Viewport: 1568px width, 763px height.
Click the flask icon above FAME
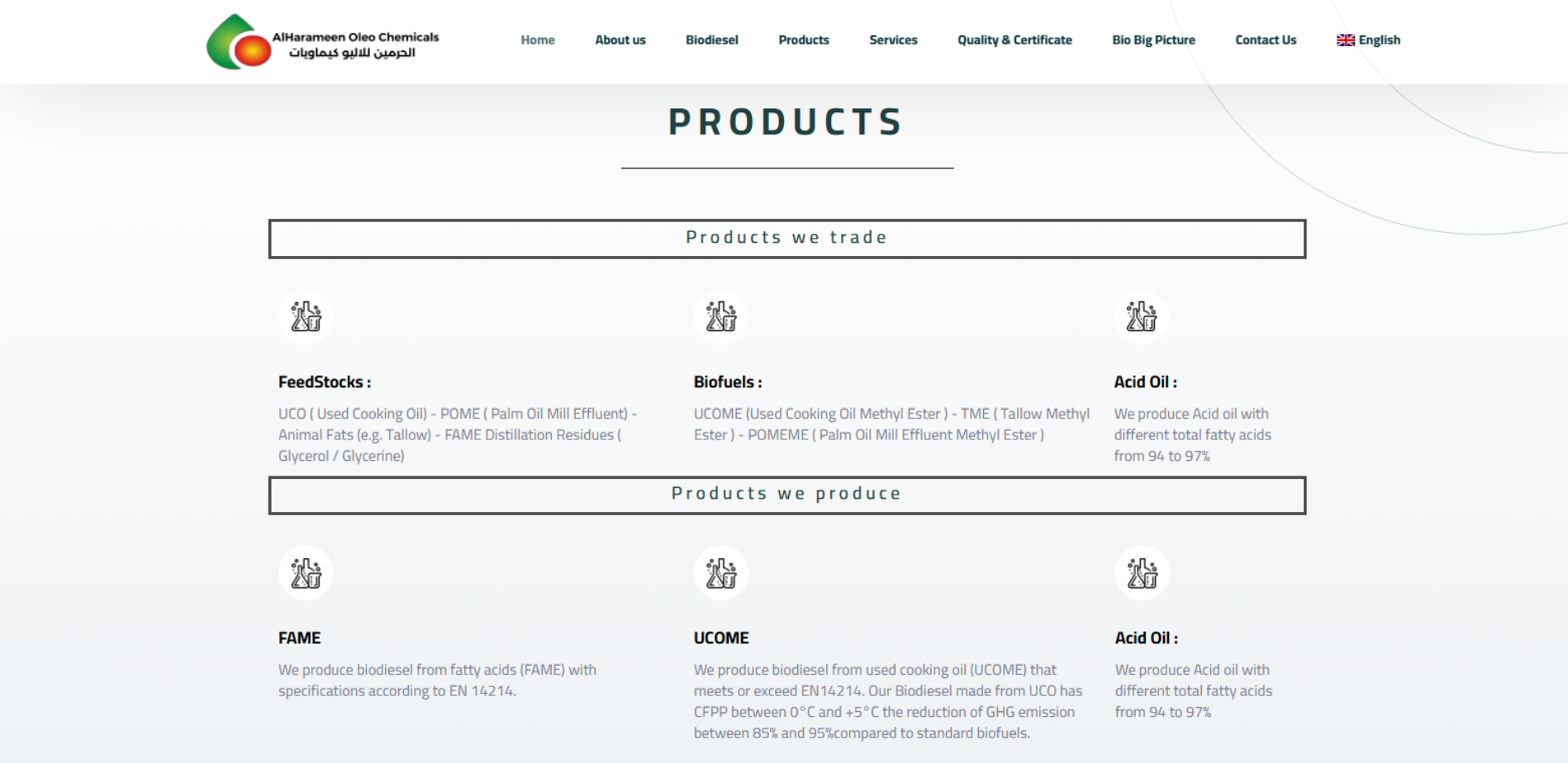(306, 572)
